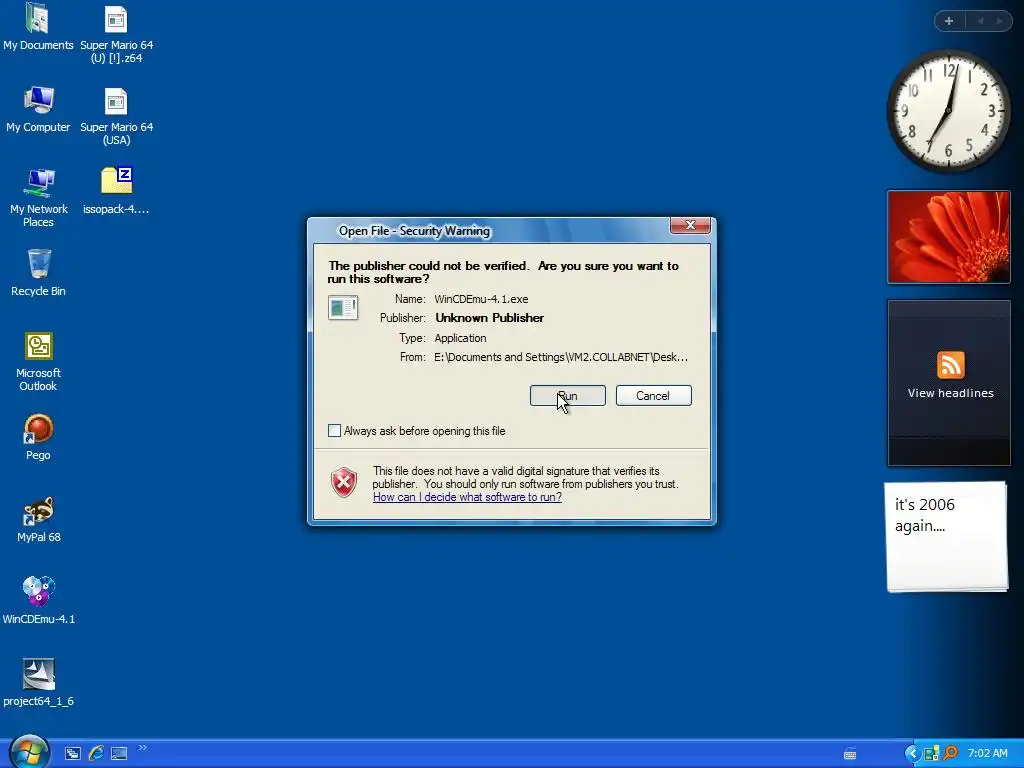This screenshot has height=768, width=1024.
Task: Click the red flower slideshow gadget
Action: (948, 237)
